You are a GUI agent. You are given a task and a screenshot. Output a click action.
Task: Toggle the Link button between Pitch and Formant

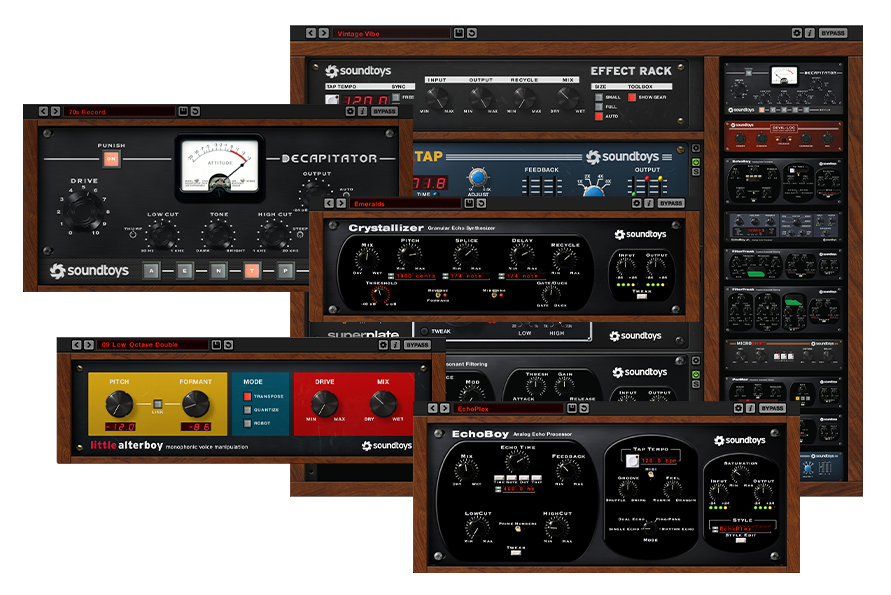point(158,404)
